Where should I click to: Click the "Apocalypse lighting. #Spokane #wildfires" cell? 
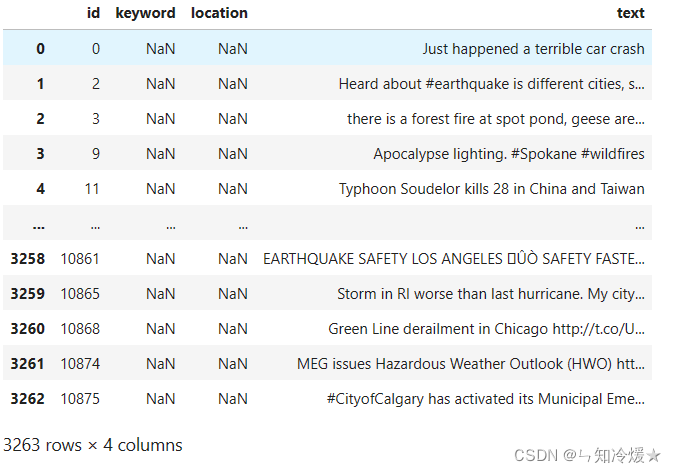pyautogui.click(x=509, y=154)
